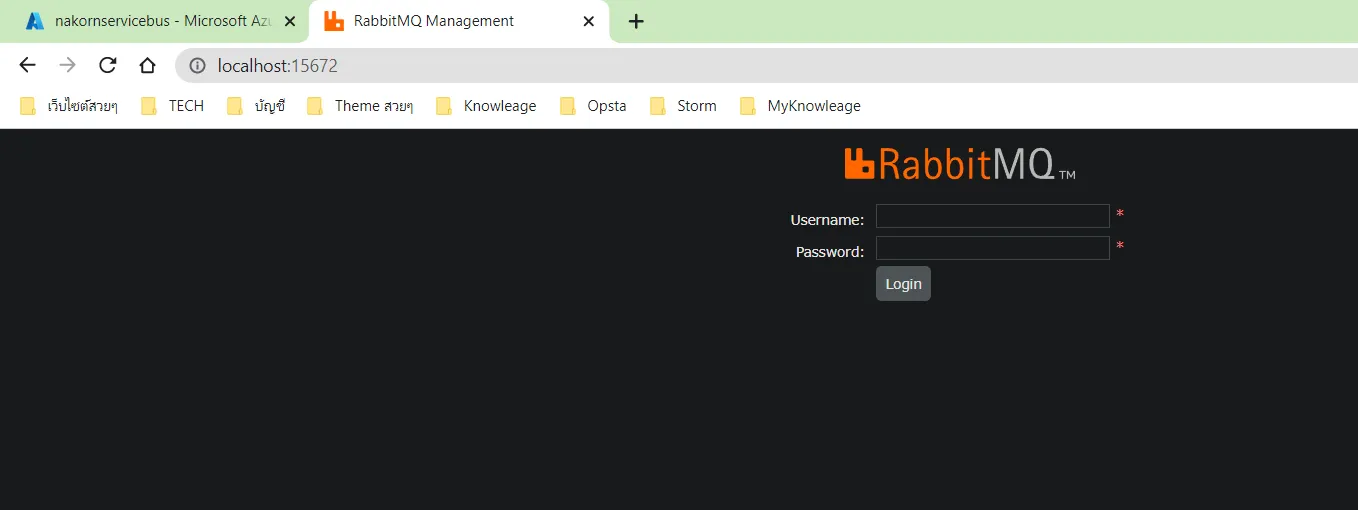Open the บัญชี bookmarks folder

pos(256,106)
